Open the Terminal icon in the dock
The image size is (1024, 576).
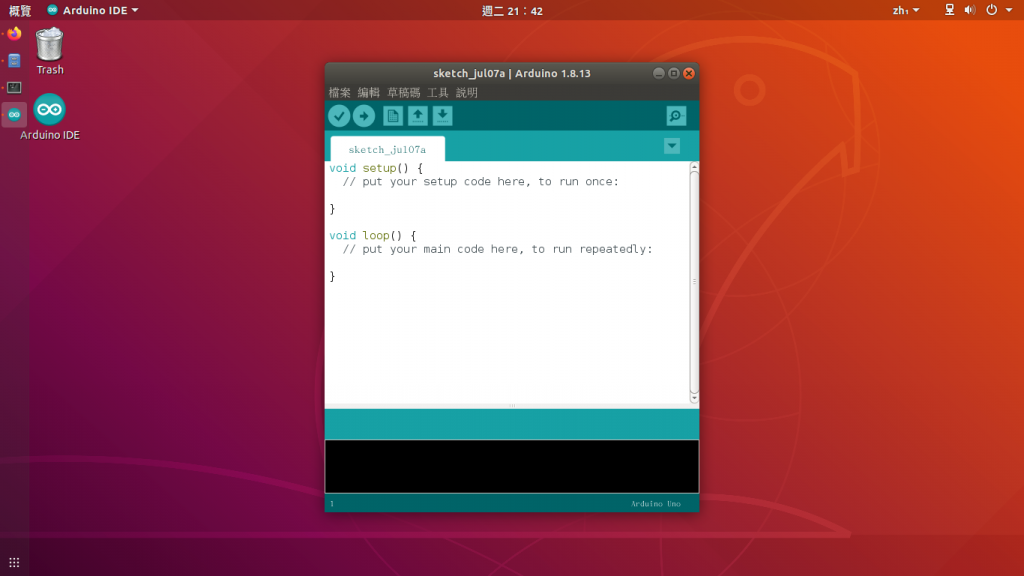(14, 88)
